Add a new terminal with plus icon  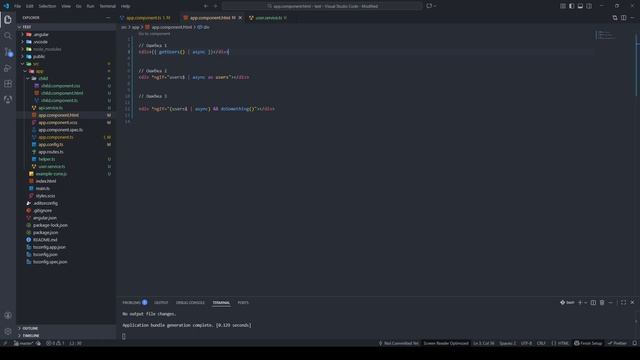pyautogui.click(x=580, y=302)
